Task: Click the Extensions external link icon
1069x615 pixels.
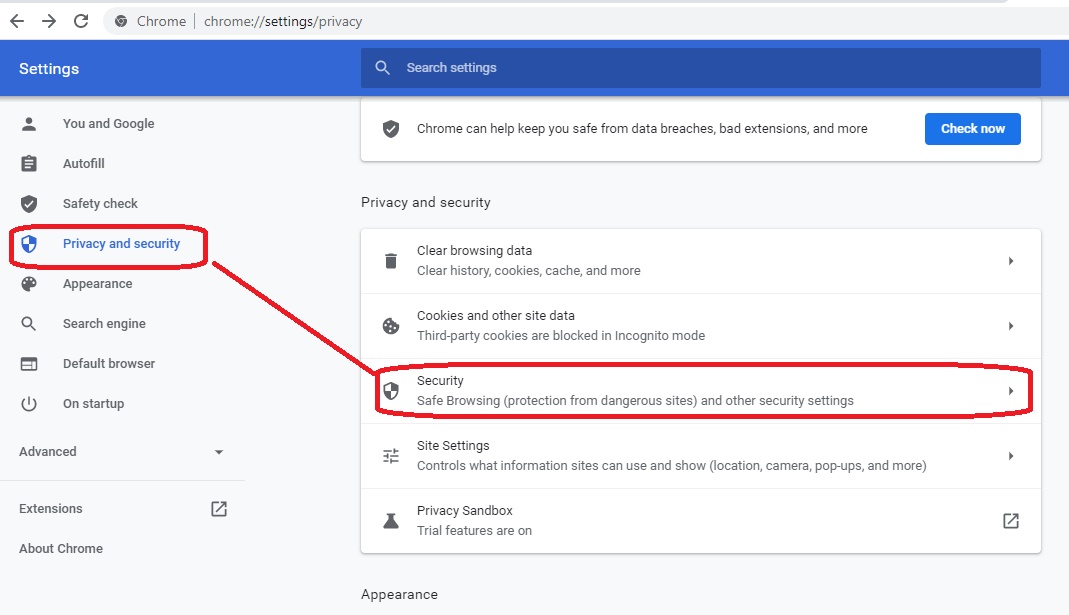Action: (219, 509)
